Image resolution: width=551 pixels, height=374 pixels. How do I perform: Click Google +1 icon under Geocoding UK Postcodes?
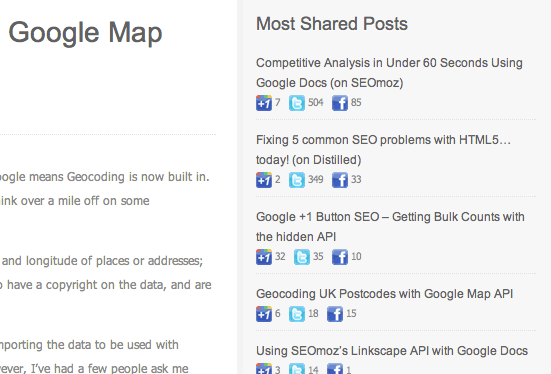point(264,314)
